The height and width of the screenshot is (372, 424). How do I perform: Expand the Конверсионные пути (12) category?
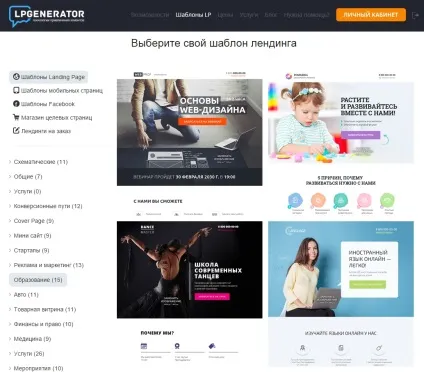point(48,206)
